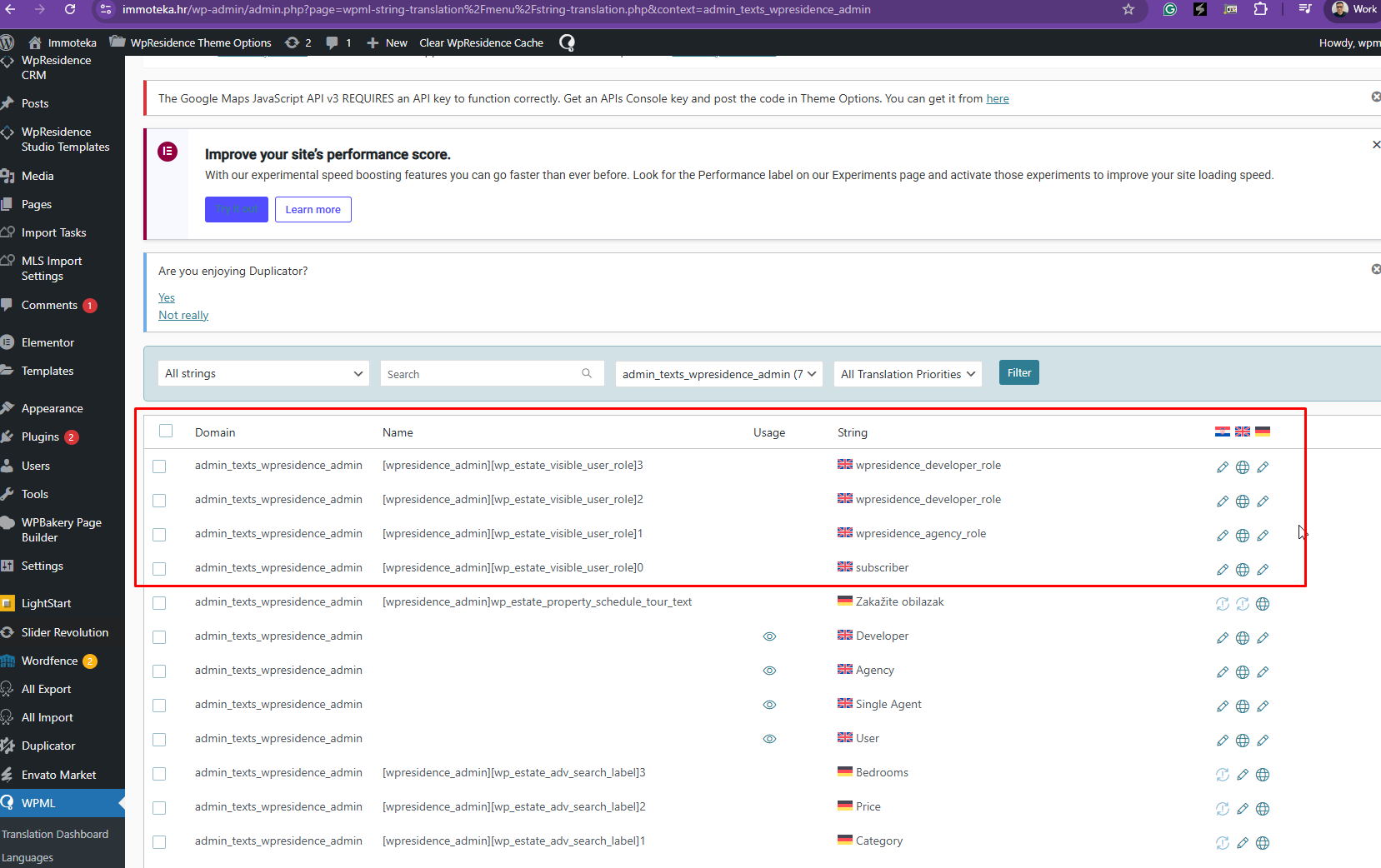
Task: Click the search magnifier icon in Search field
Action: coord(587,373)
